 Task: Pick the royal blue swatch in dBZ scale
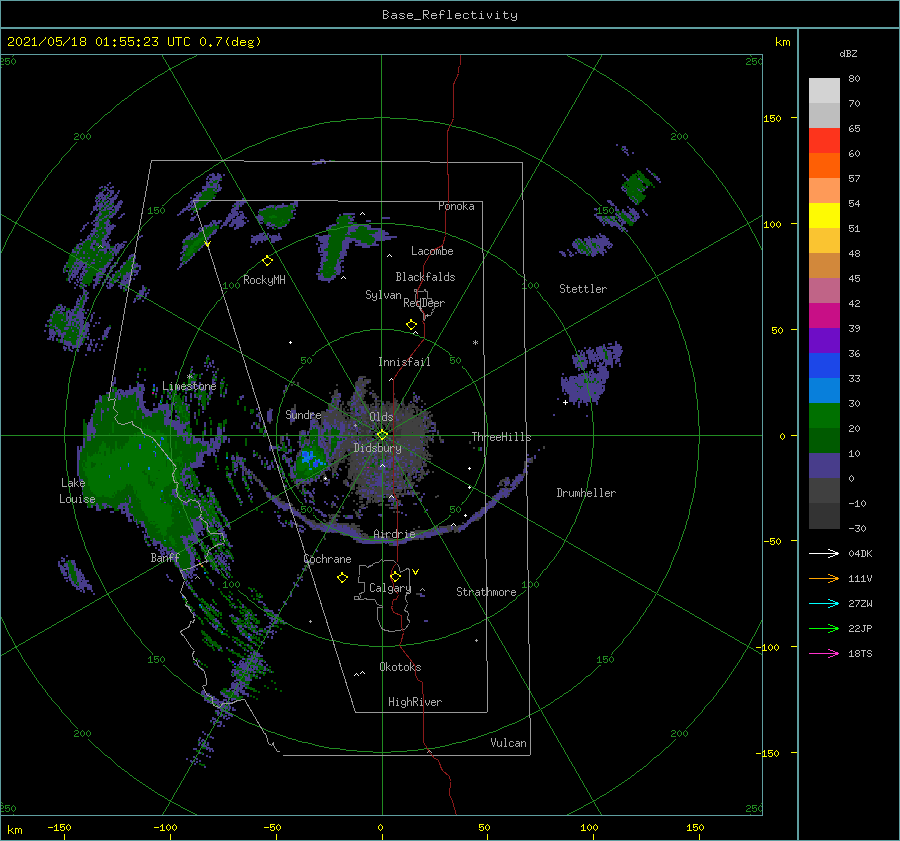[x=824, y=366]
